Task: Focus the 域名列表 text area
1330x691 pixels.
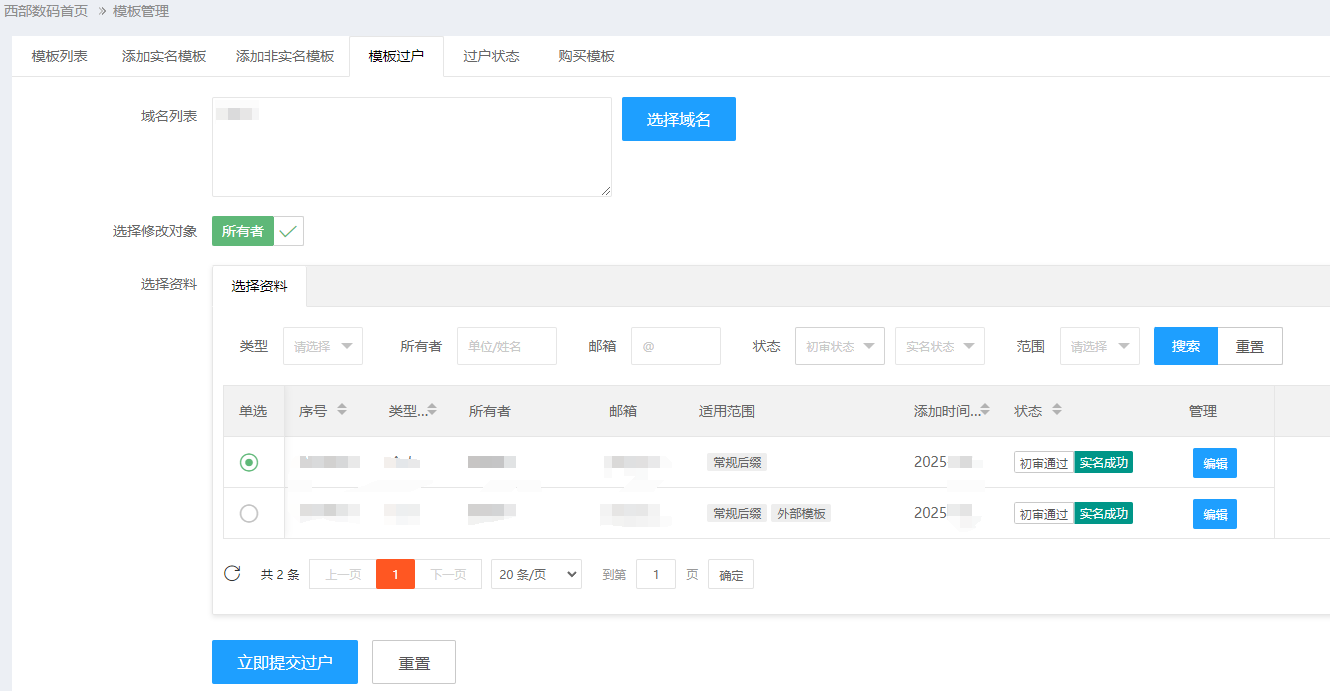Action: 412,147
